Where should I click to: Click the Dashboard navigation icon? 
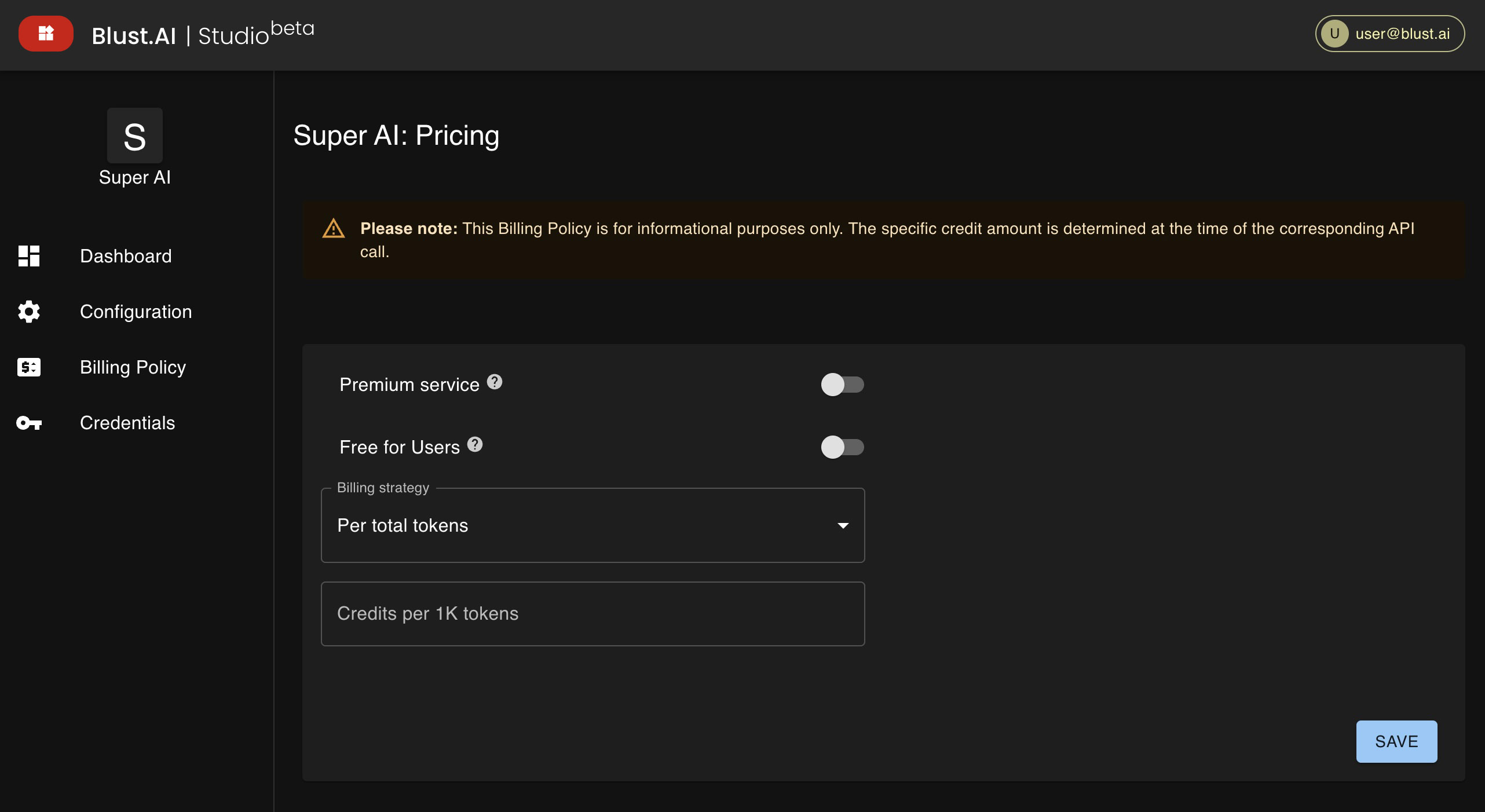click(29, 256)
